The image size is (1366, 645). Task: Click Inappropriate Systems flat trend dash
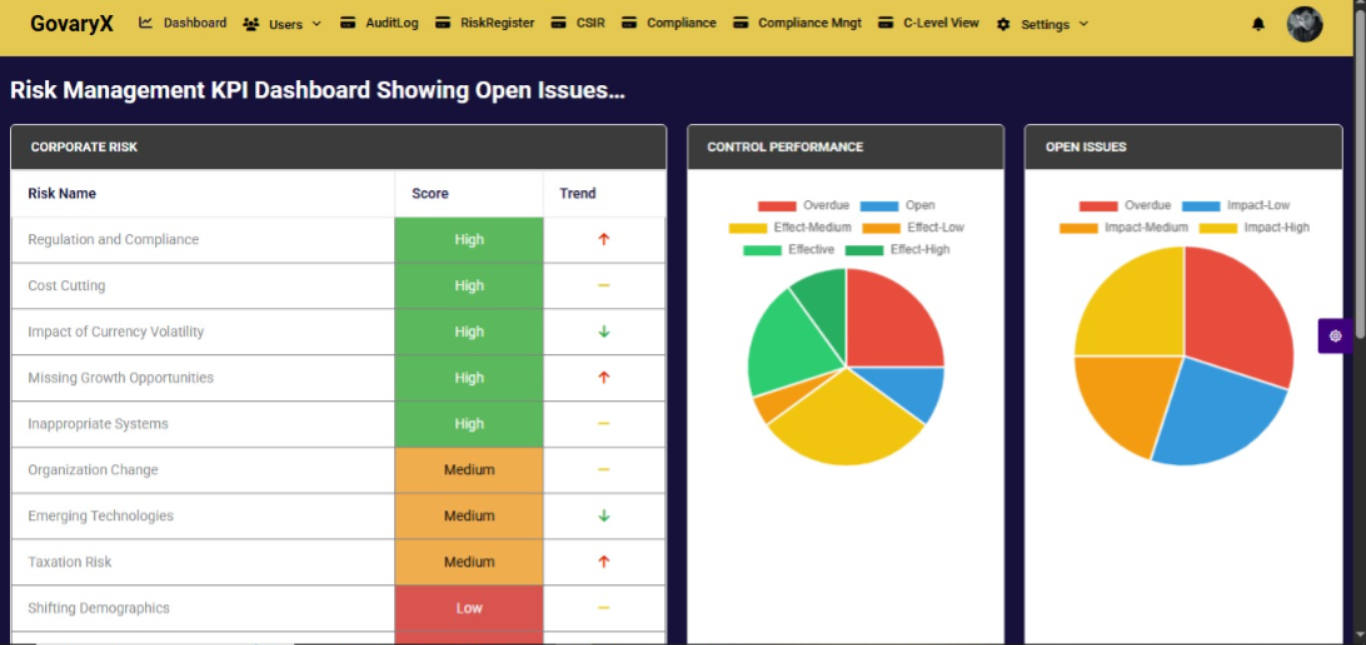604,423
